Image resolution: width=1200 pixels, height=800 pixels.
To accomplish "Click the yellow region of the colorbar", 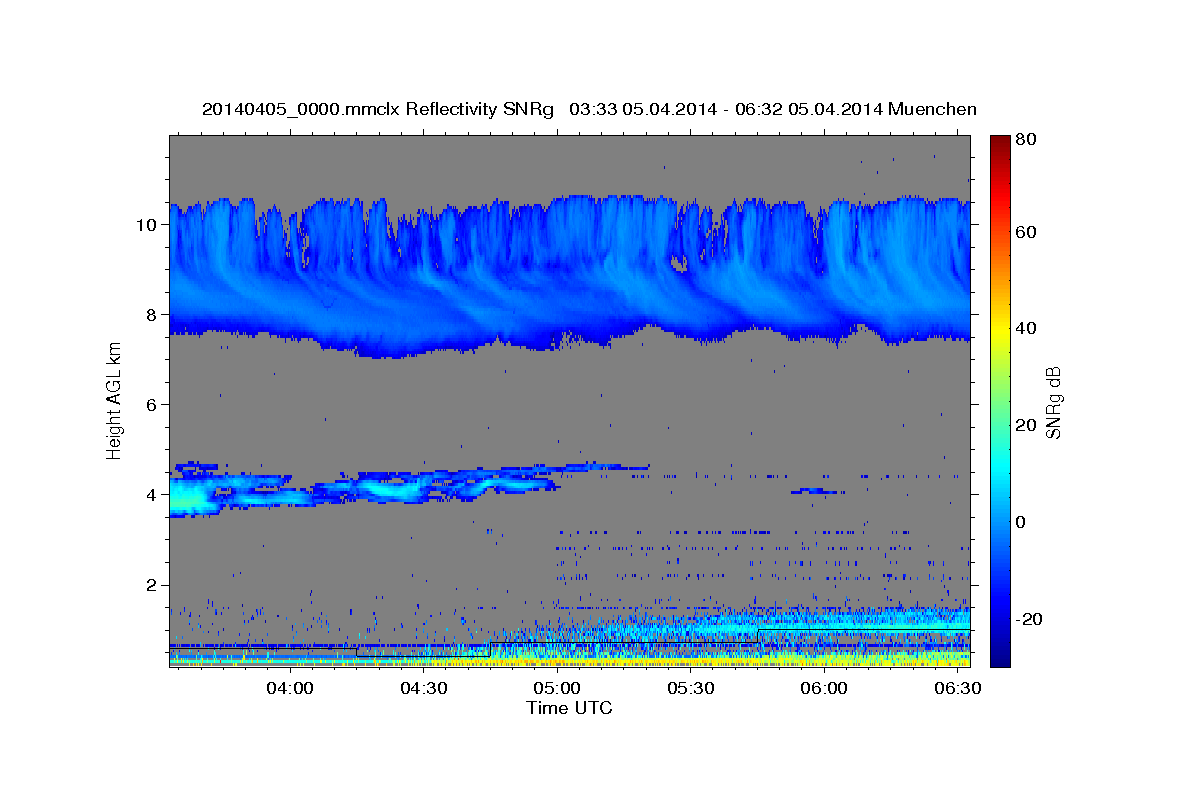I will pyautogui.click(x=999, y=330).
